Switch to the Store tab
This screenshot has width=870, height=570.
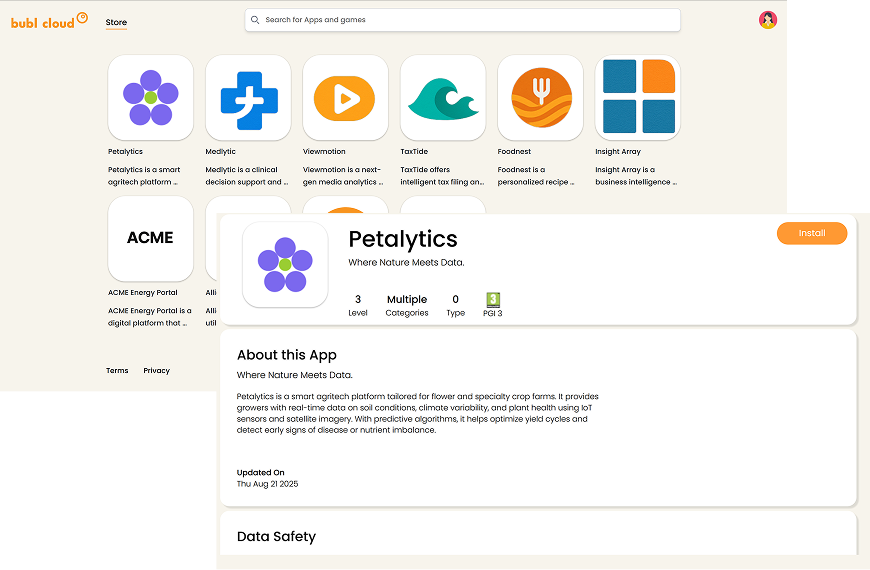116,22
